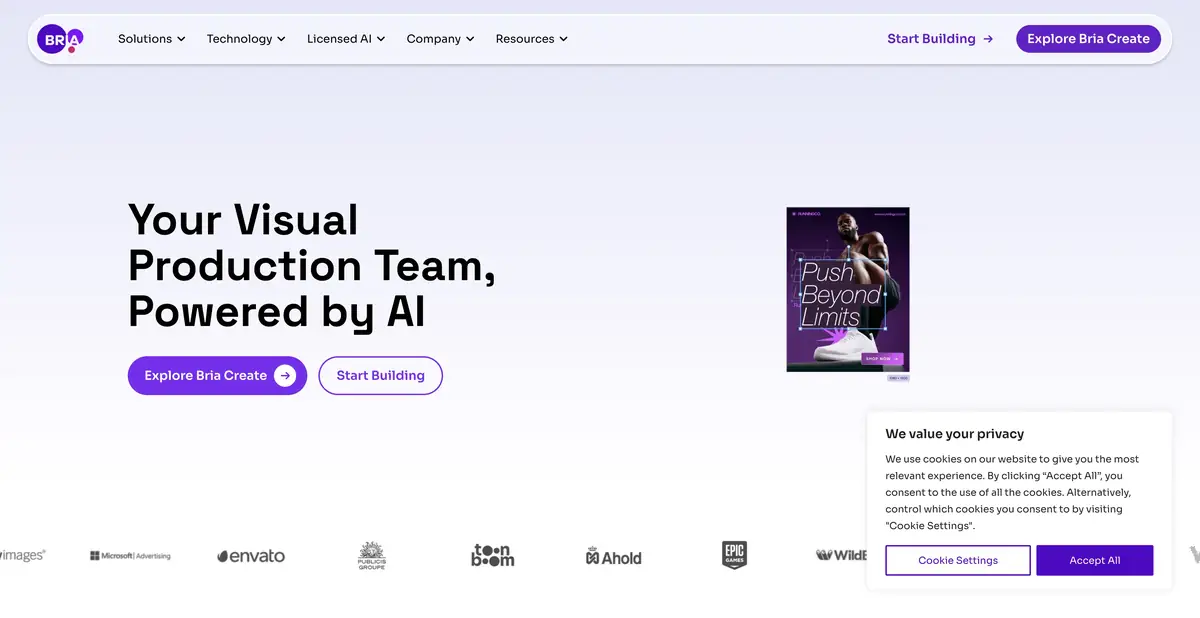Viewport: 1200px width, 618px height.
Task: Open the Resources menu
Action: point(532,39)
